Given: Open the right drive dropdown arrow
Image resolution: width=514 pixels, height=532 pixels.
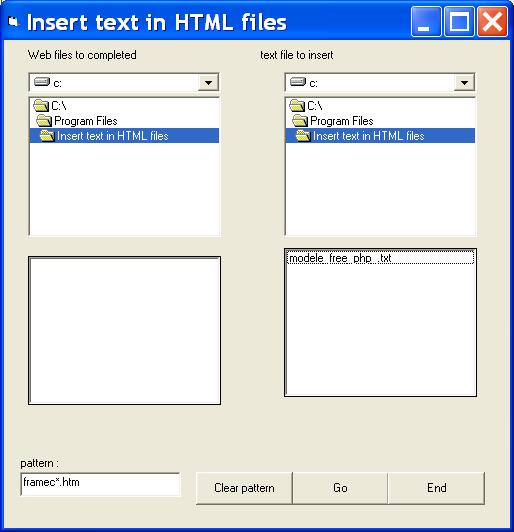Looking at the screenshot, I should (x=464, y=82).
